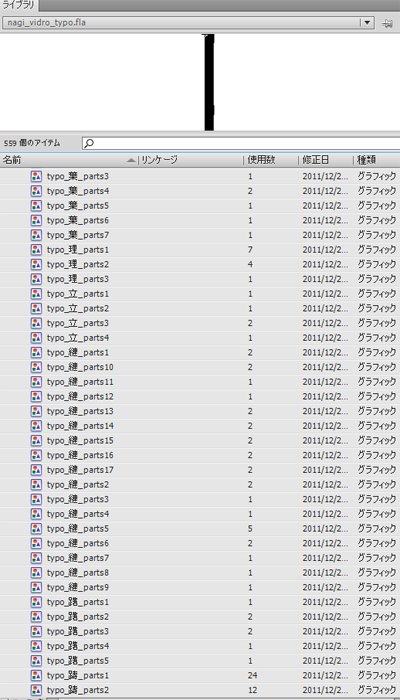The image size is (400, 700).
Task: Select graphic icon of typo_立_parts4
Action: point(36,338)
